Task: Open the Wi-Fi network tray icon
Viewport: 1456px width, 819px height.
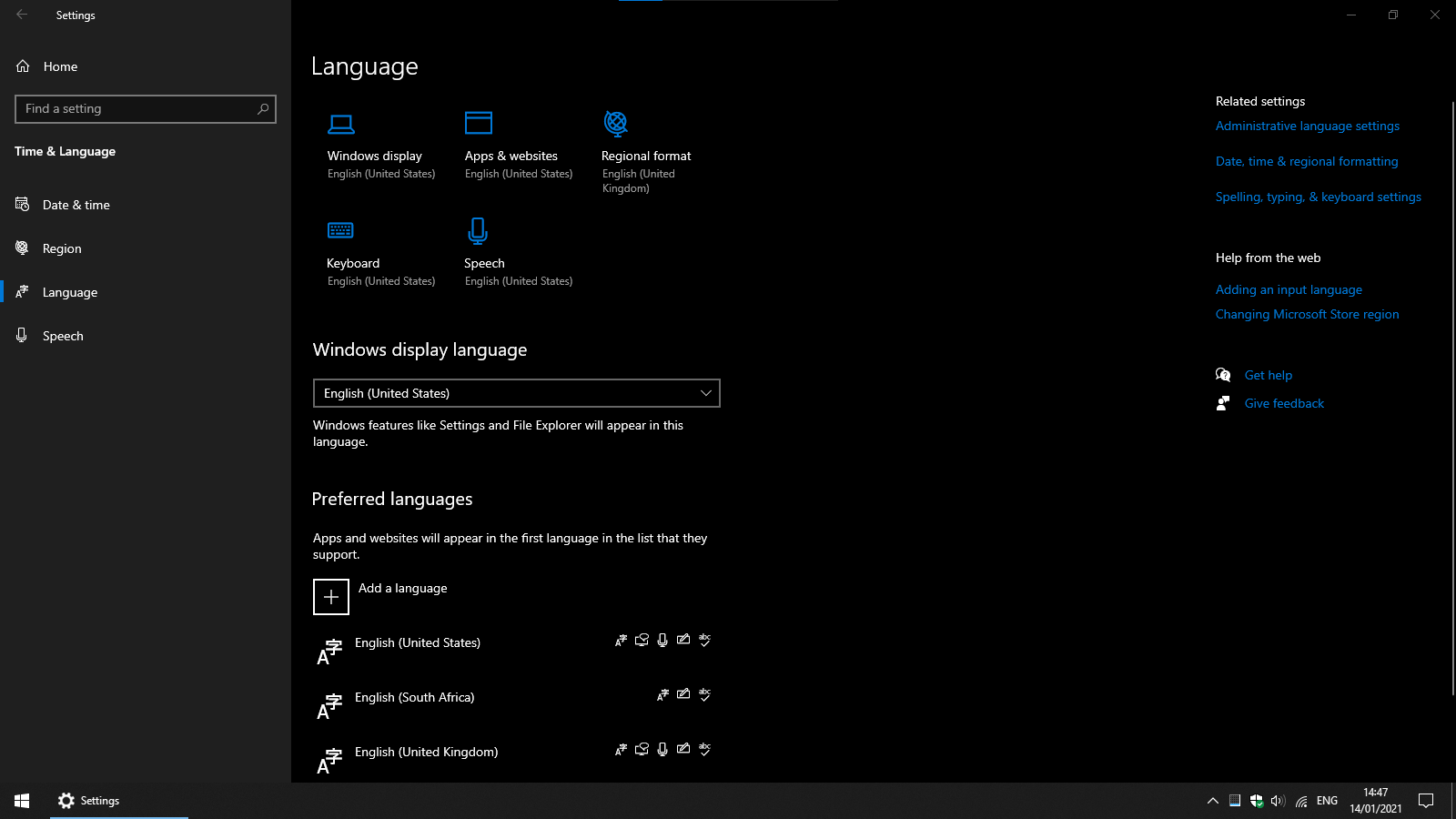Action: click(x=1301, y=801)
